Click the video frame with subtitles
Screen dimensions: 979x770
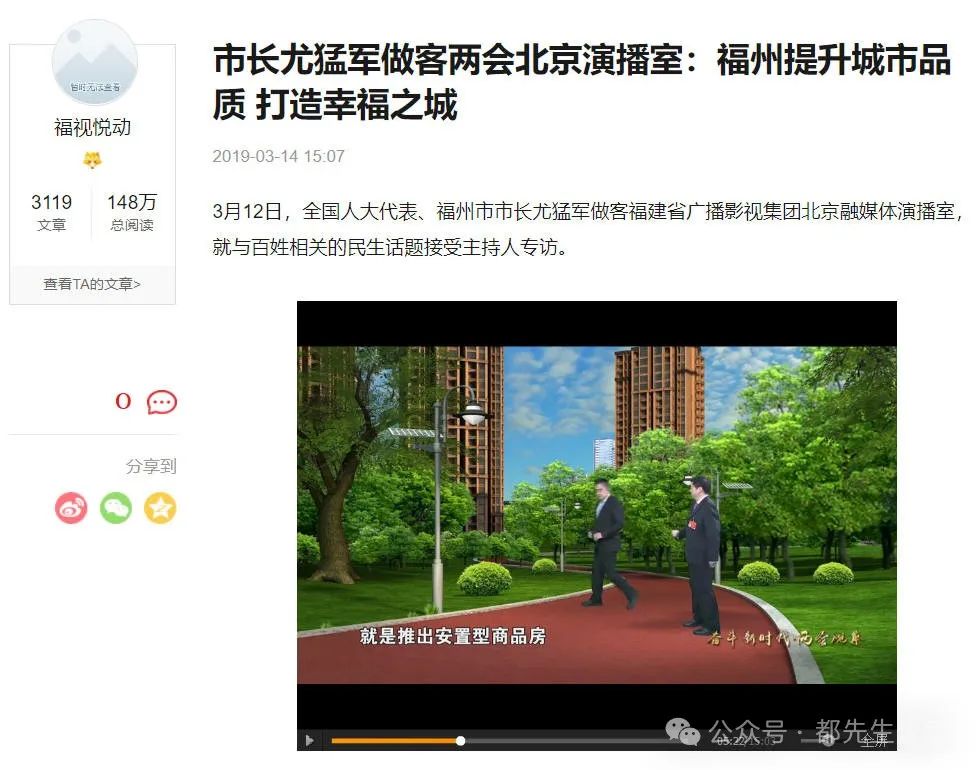[597, 515]
